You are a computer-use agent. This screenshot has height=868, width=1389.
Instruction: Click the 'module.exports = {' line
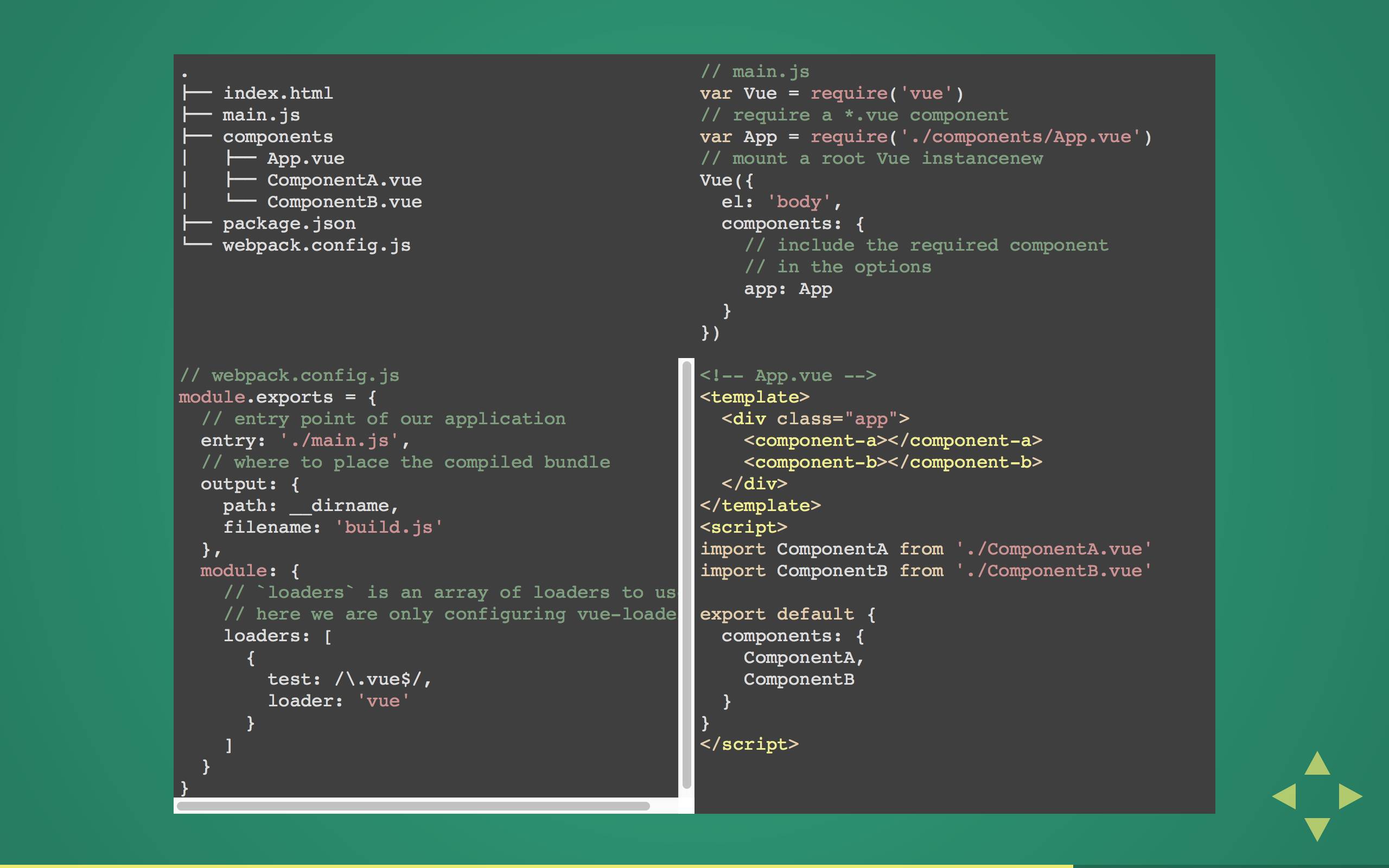pyautogui.click(x=278, y=397)
